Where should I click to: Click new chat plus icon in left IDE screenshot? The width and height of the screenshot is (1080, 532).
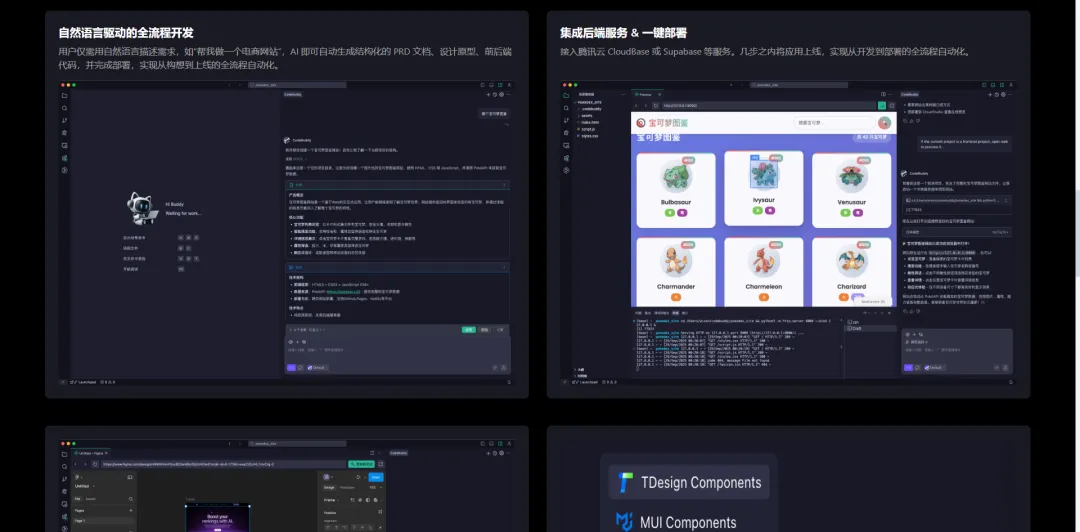pos(488,94)
